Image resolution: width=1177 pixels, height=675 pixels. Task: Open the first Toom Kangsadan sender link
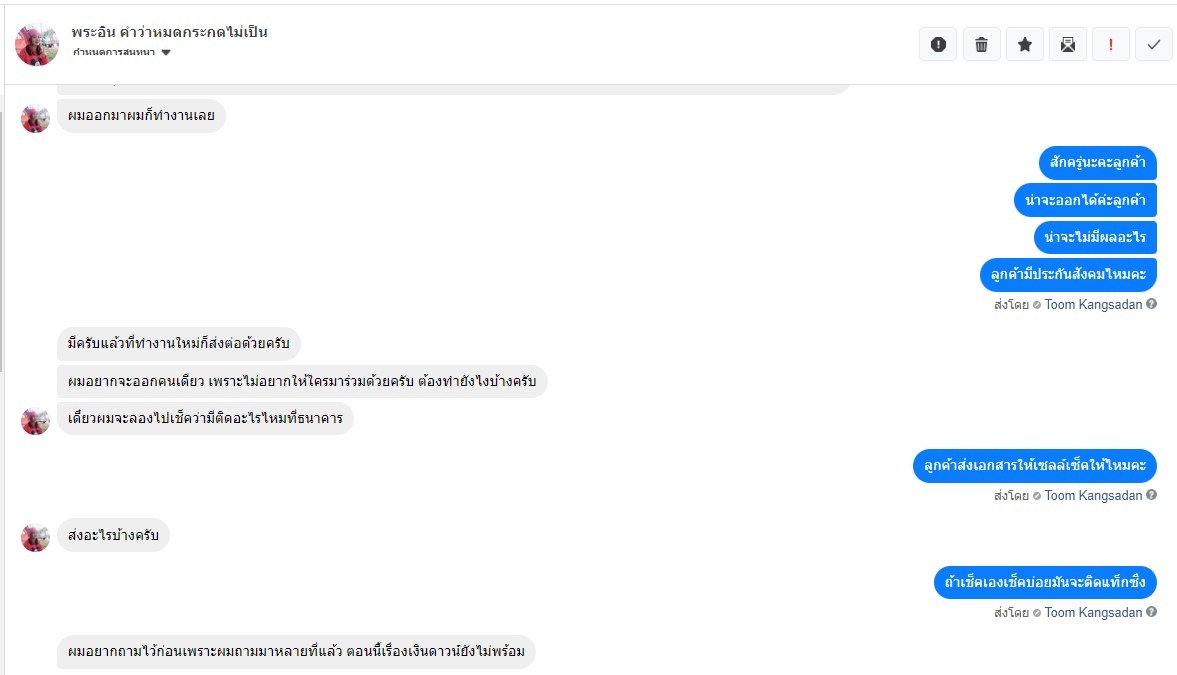click(x=1093, y=304)
